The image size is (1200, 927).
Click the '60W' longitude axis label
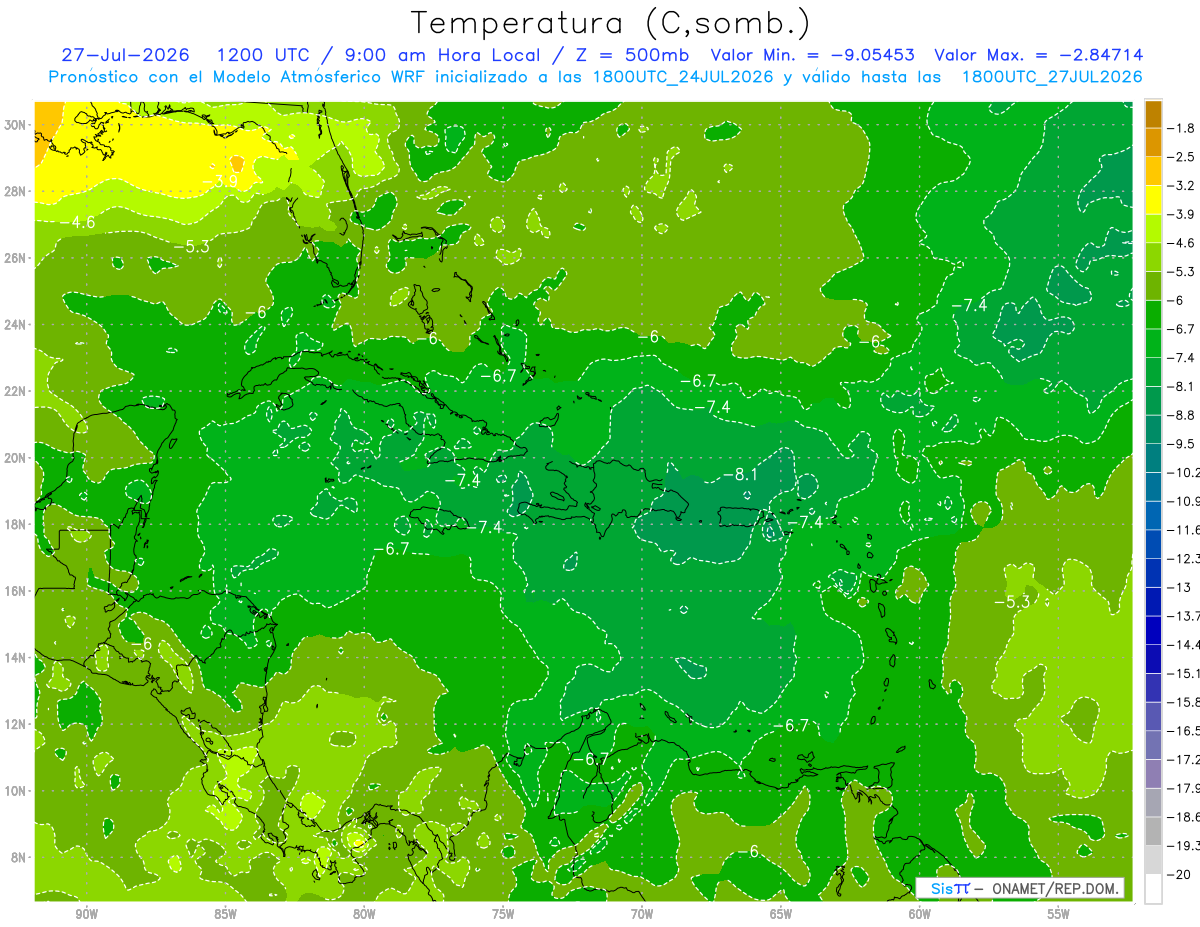[920, 914]
